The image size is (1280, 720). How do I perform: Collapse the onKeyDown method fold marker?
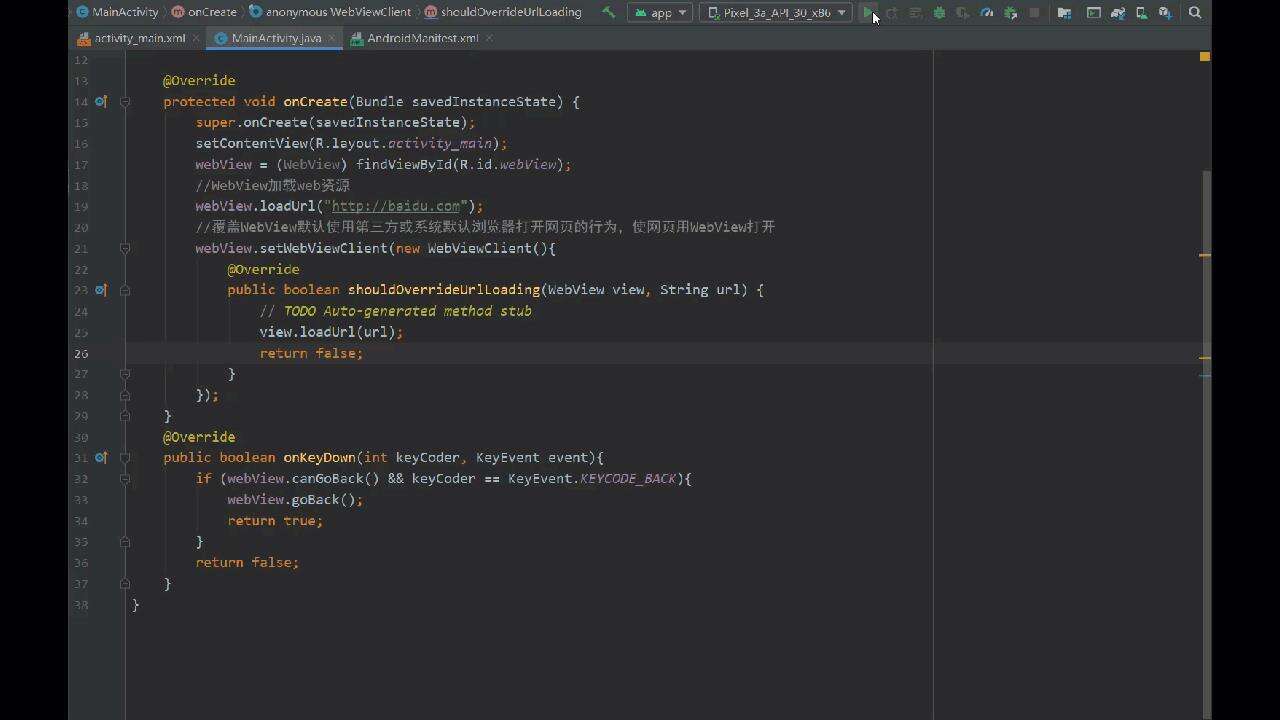[x=125, y=458]
